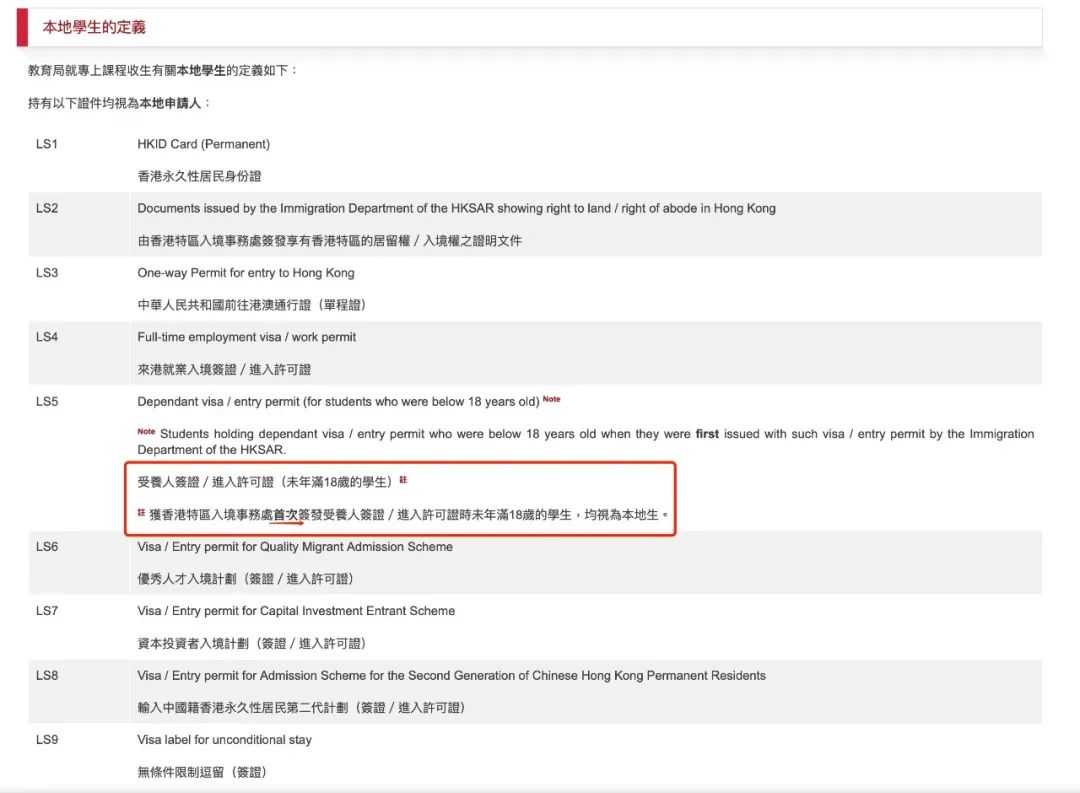
Task: Click Dependant visa / entry permit line
Action: pyautogui.click(x=338, y=402)
